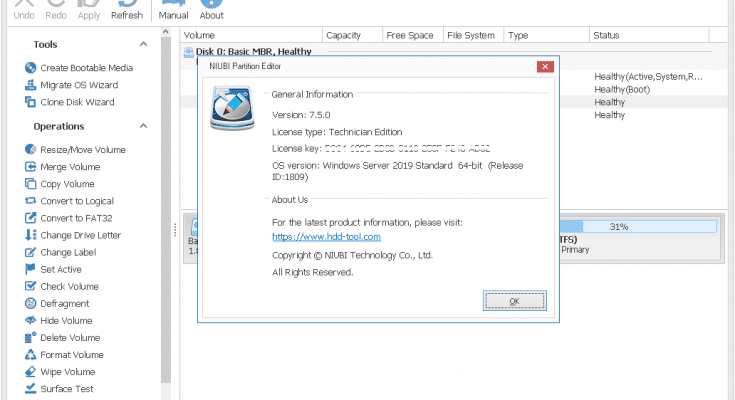Viewport: 735px width, 400px height.
Task: Select the Healthy(Boot) status row
Action: [x=622, y=89]
